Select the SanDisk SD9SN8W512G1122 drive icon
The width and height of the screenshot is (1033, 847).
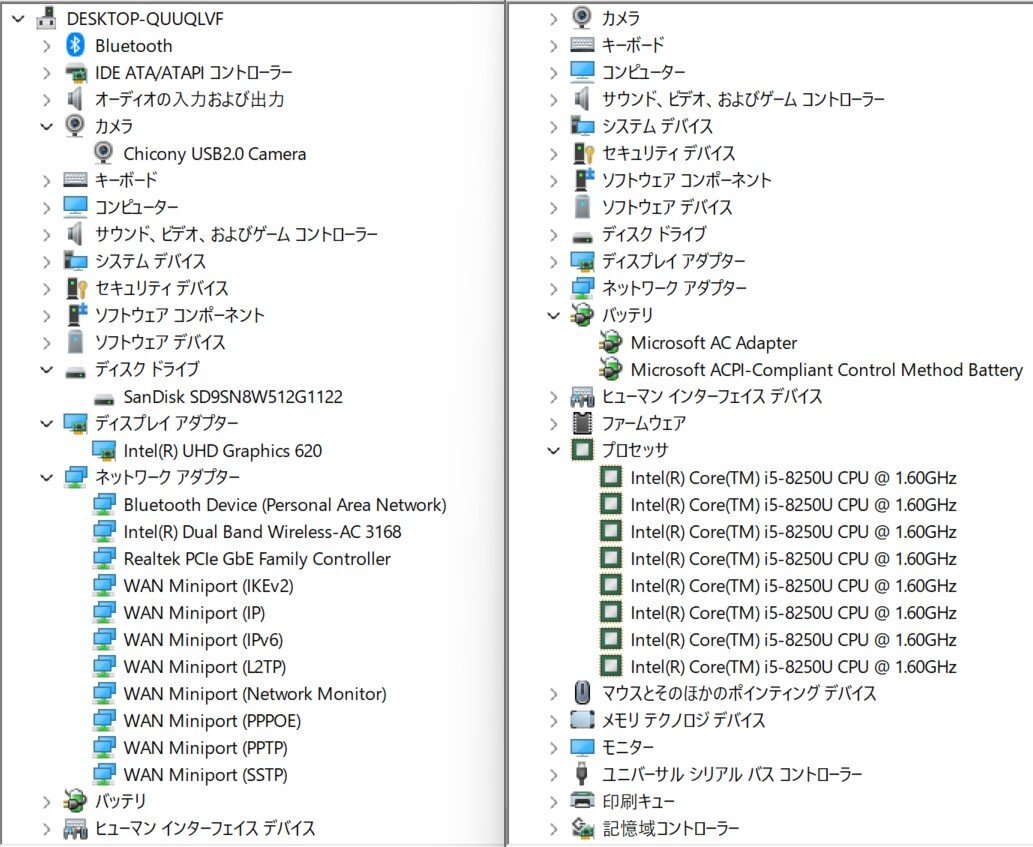point(104,399)
